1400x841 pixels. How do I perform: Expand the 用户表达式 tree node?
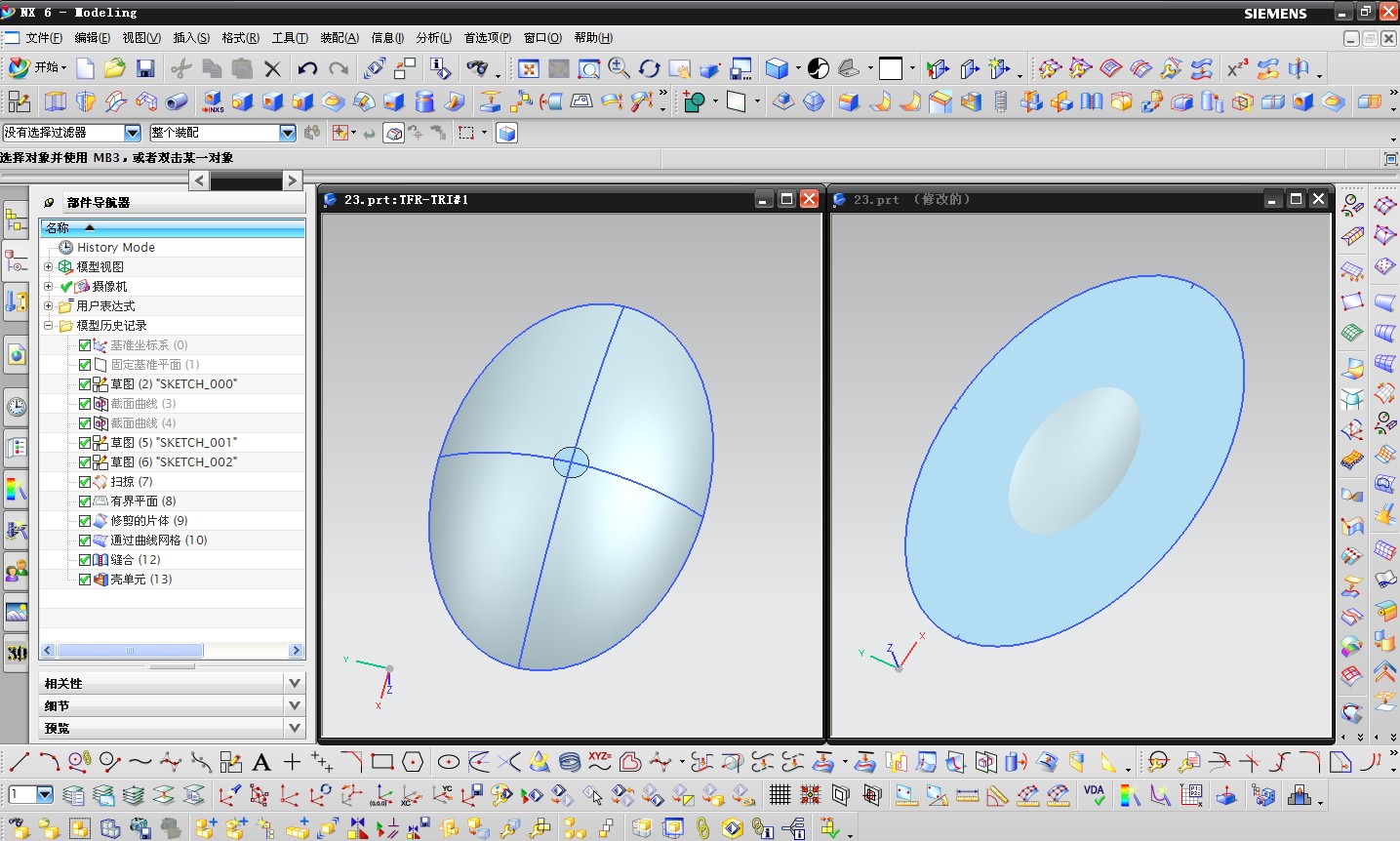[48, 305]
